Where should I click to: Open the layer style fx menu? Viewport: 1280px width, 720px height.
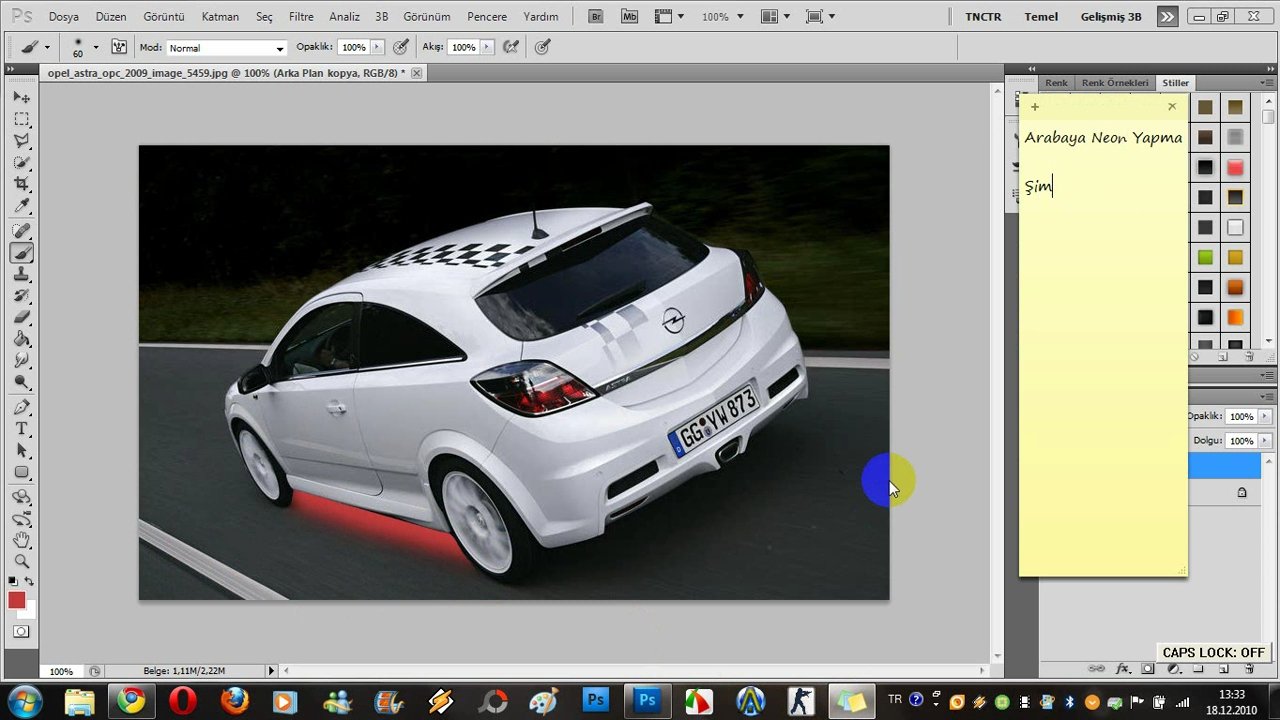1122,669
